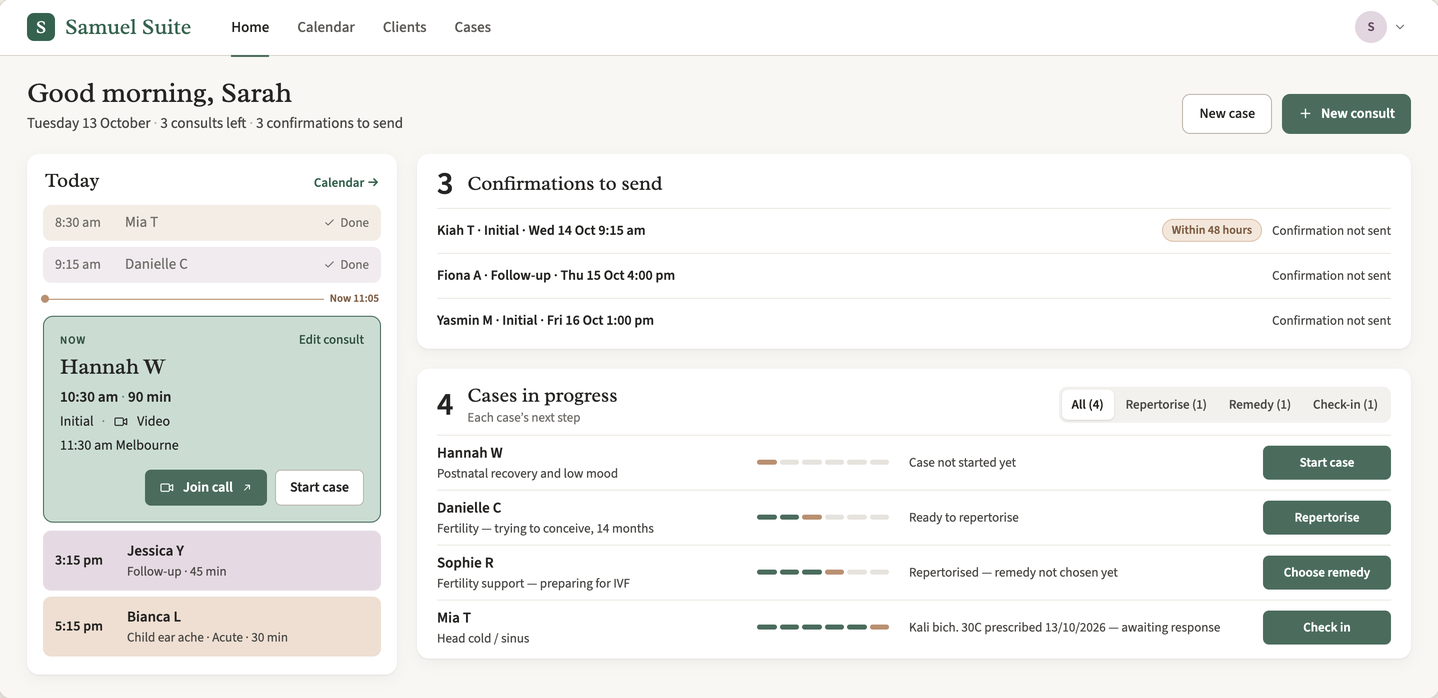Click Danielle C's case progress bar

(823, 518)
